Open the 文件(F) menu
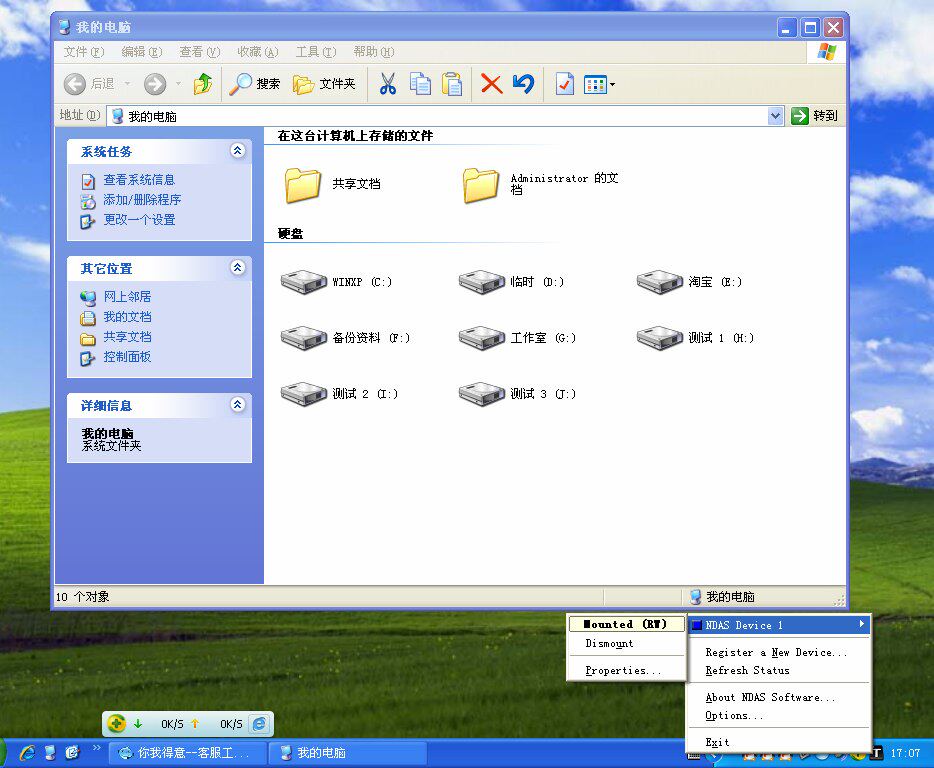This screenshot has height=768, width=934. coord(84,52)
